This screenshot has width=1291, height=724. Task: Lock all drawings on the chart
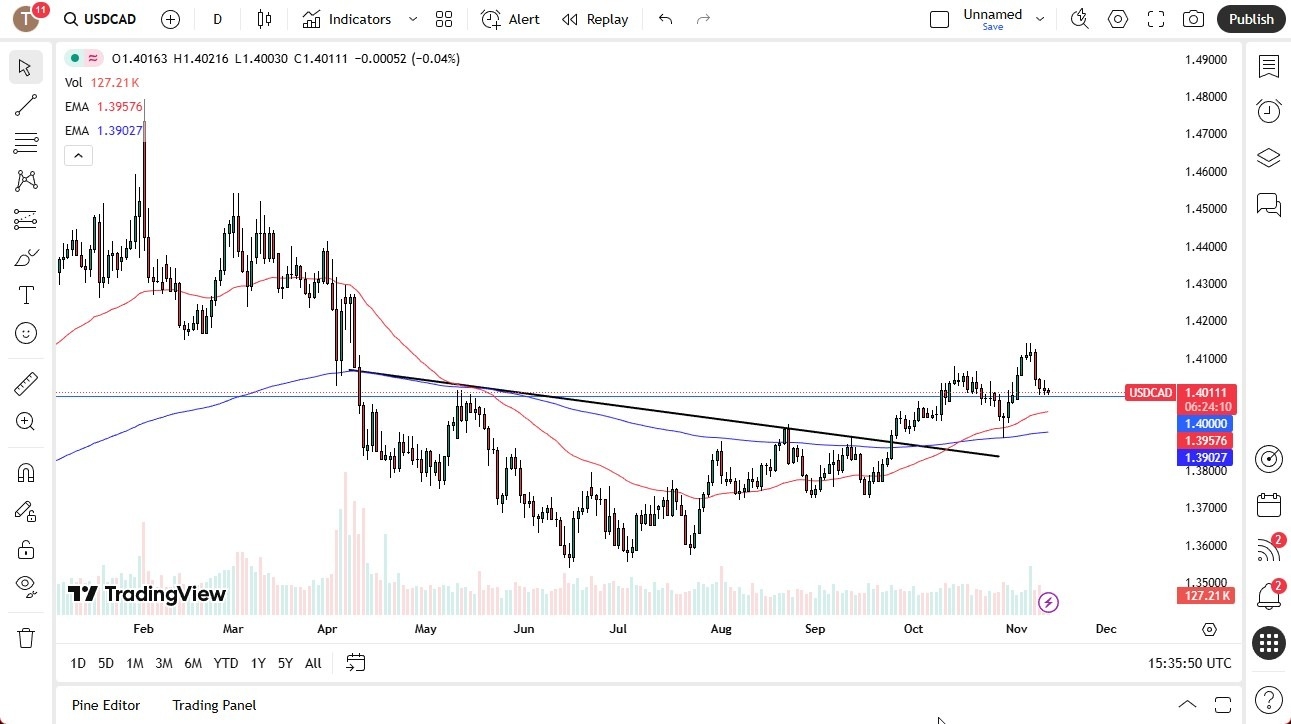26,549
